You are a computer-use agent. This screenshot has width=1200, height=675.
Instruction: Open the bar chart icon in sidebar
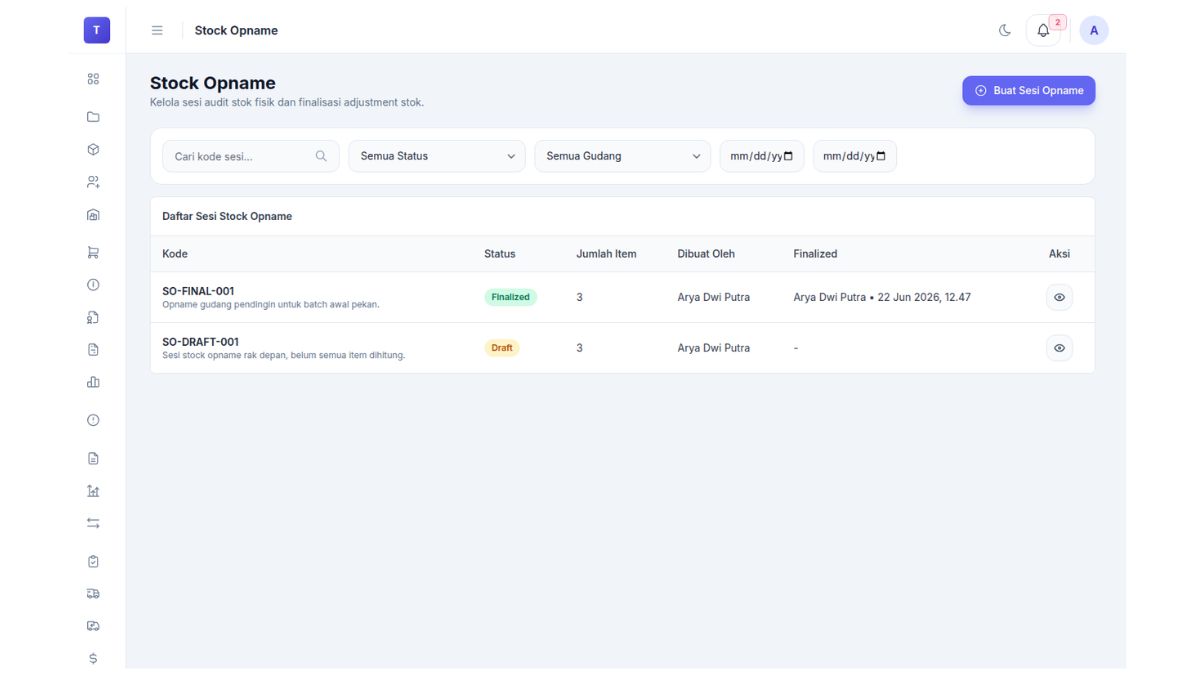click(x=93, y=382)
